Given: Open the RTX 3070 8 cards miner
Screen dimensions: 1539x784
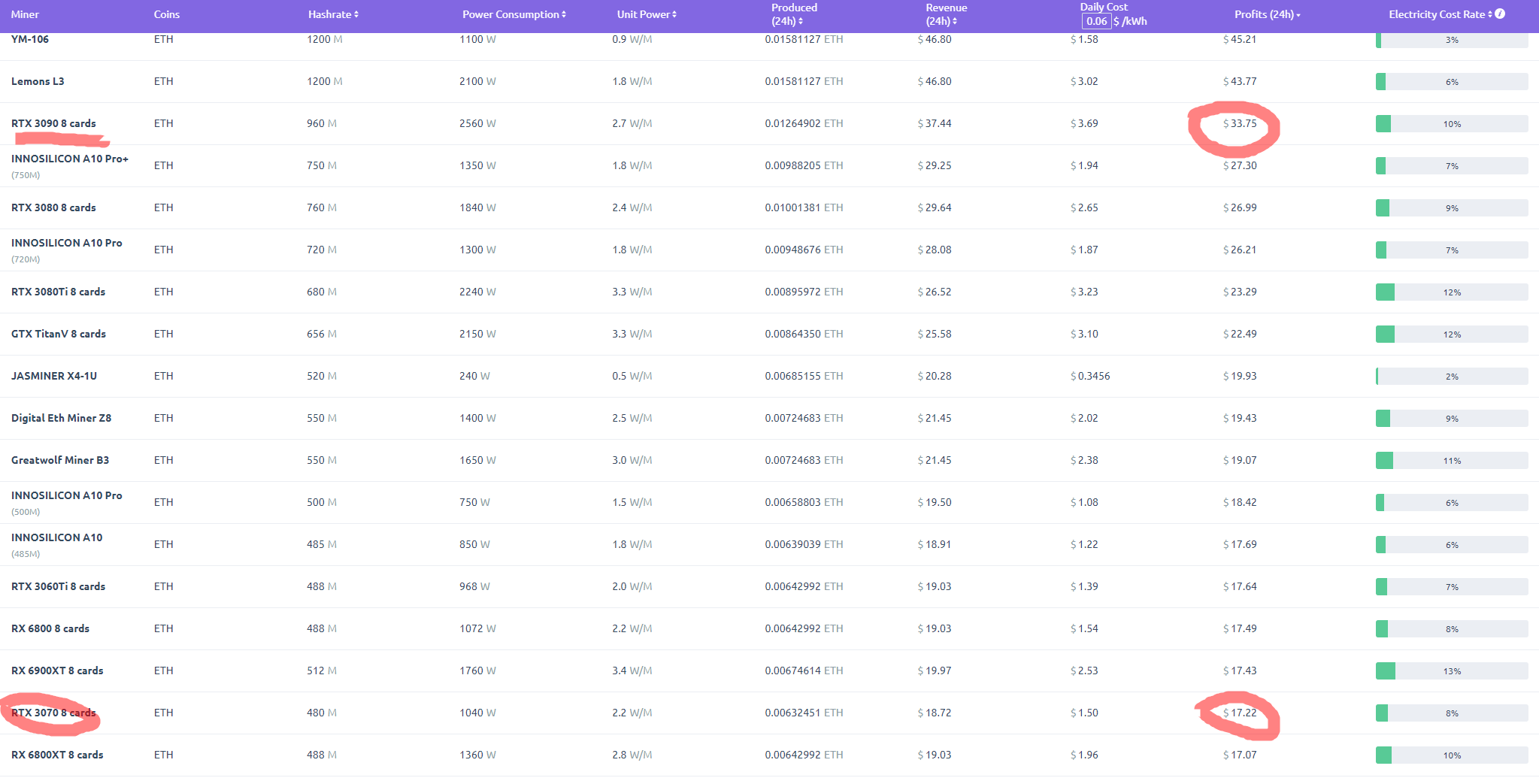Looking at the screenshot, I should point(53,713).
